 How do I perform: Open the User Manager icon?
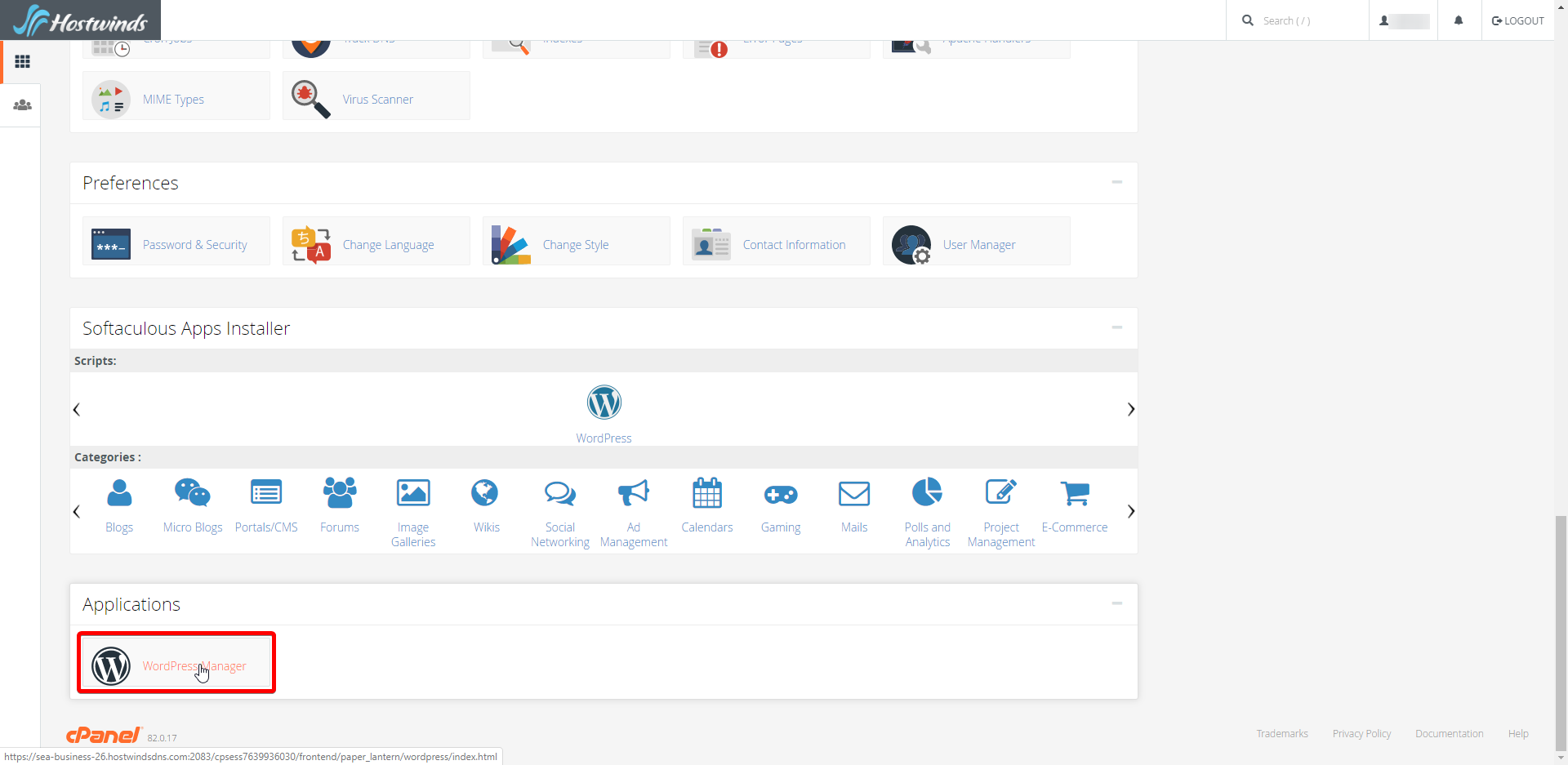point(911,244)
